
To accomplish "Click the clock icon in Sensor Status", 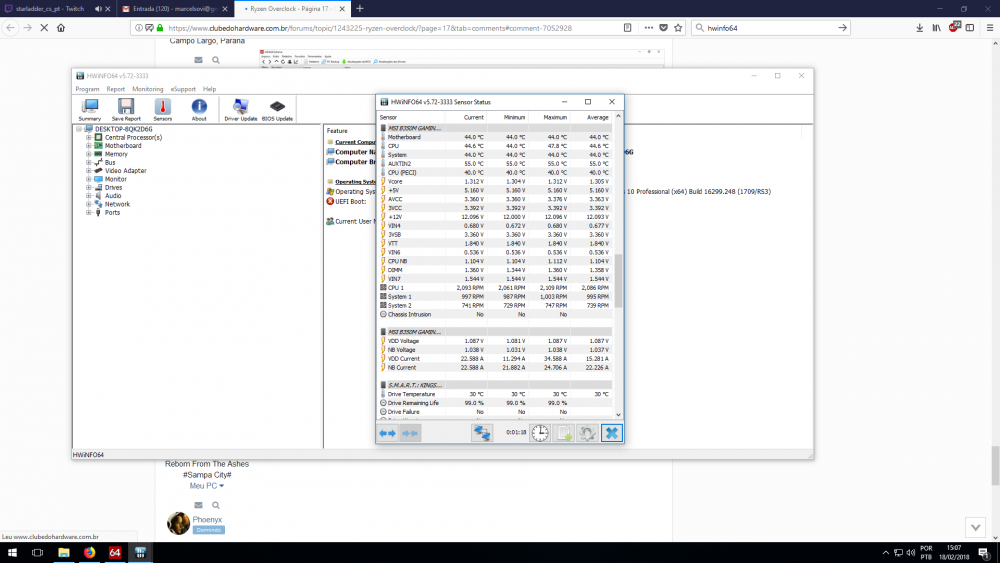I will pos(540,432).
